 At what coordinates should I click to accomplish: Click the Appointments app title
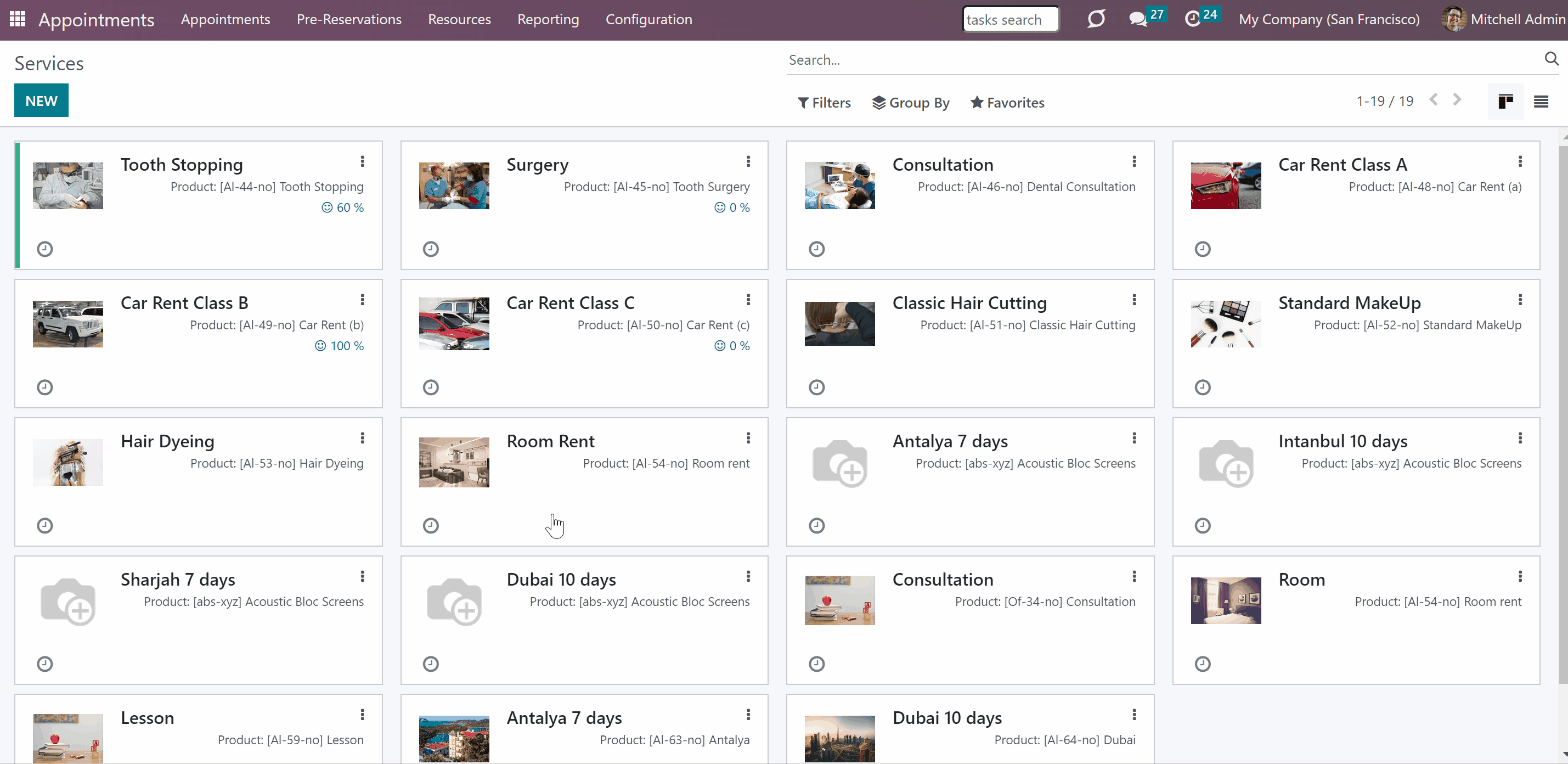[96, 19]
